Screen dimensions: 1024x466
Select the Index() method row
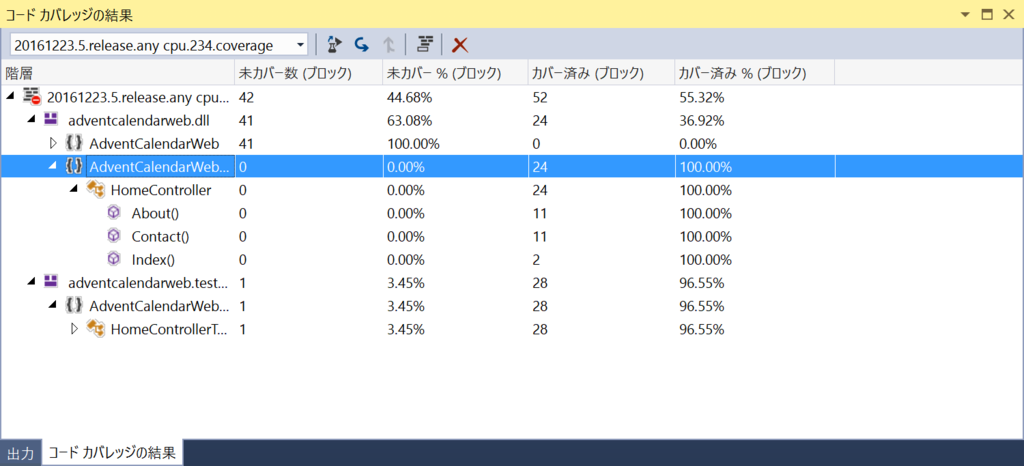point(512,259)
